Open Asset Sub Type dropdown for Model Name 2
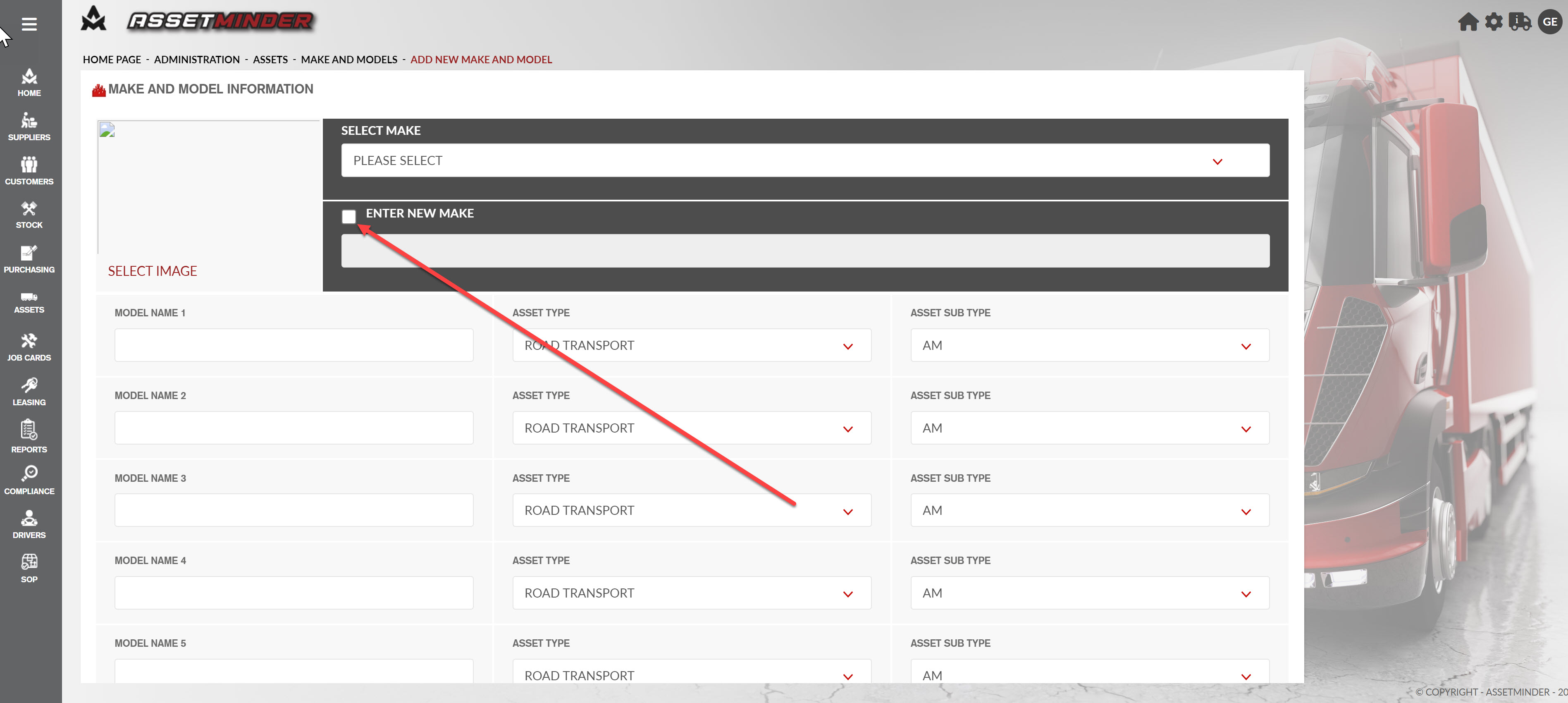The height and width of the screenshot is (703, 1568). 1089,428
